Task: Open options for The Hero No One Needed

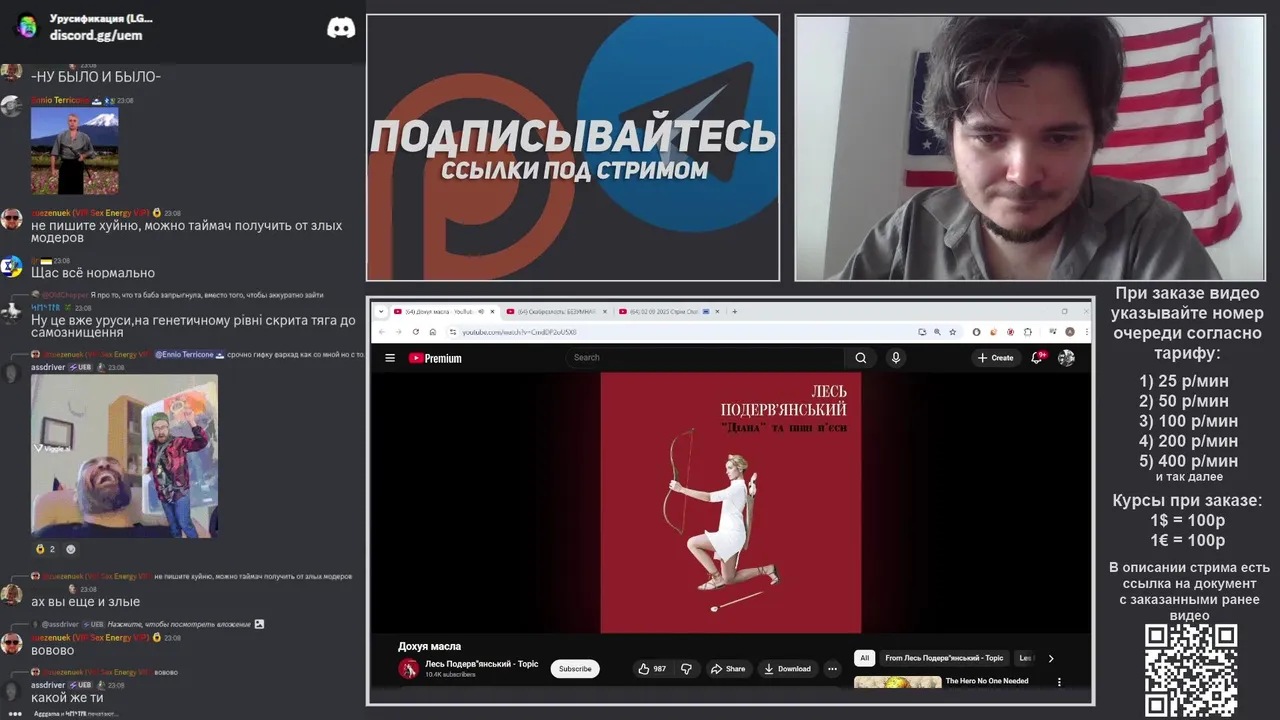Action: (x=1059, y=682)
